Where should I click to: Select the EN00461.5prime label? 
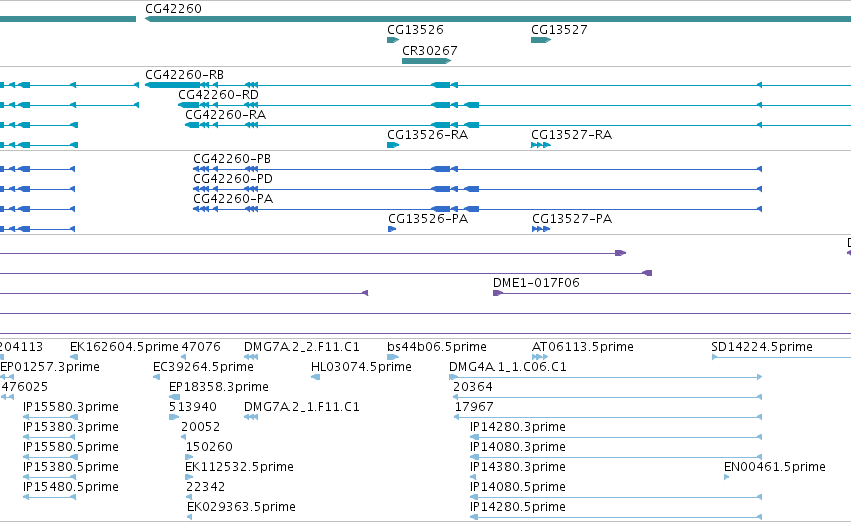(x=774, y=467)
